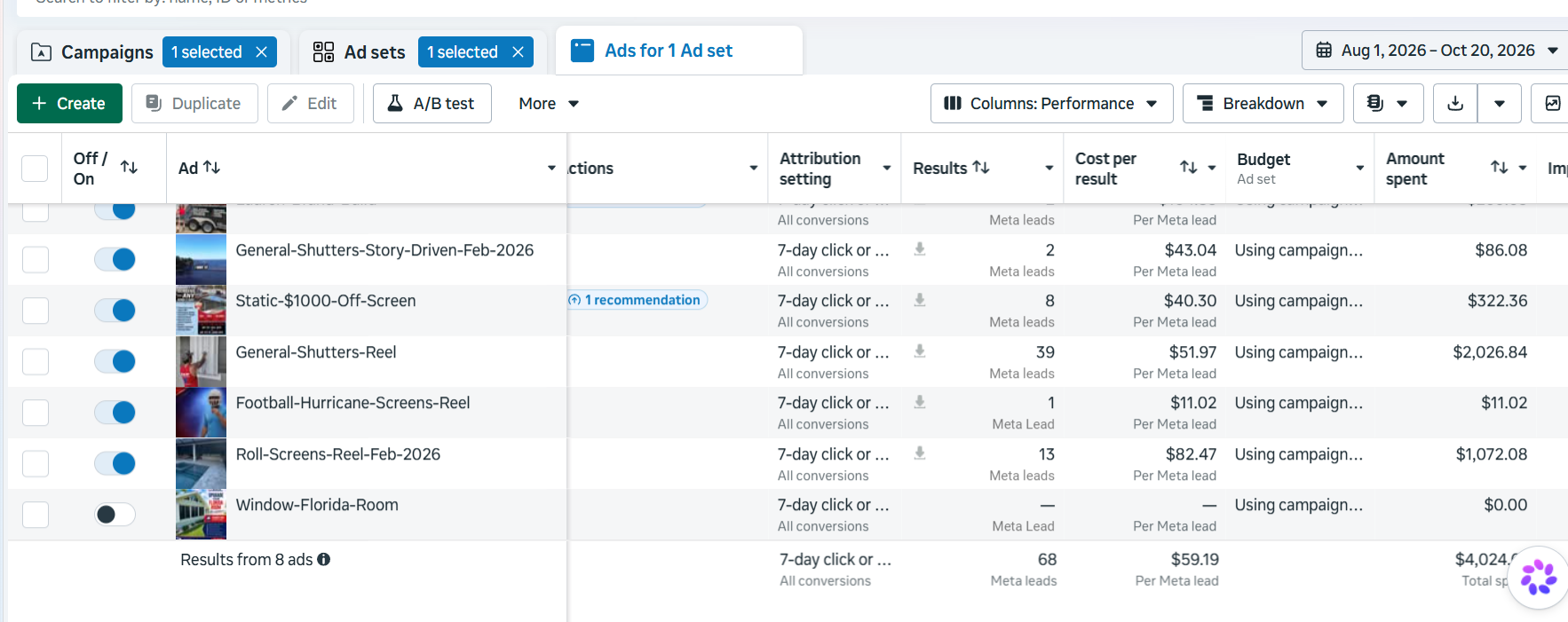Open the reports icon dropdown
This screenshot has width=1568, height=622.
coord(1388,104)
